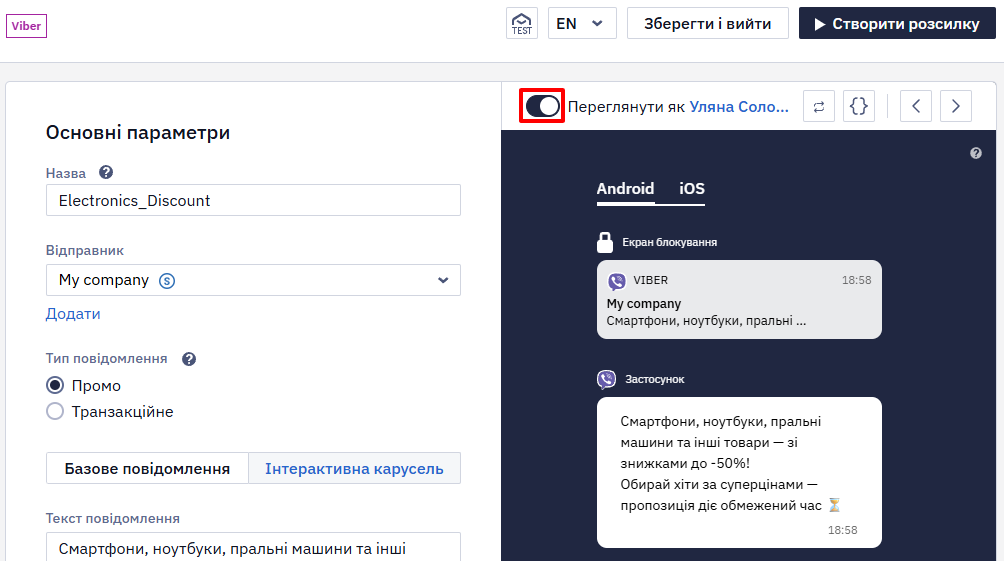
Task: Switch preview to Android tab
Action: [x=626, y=189]
